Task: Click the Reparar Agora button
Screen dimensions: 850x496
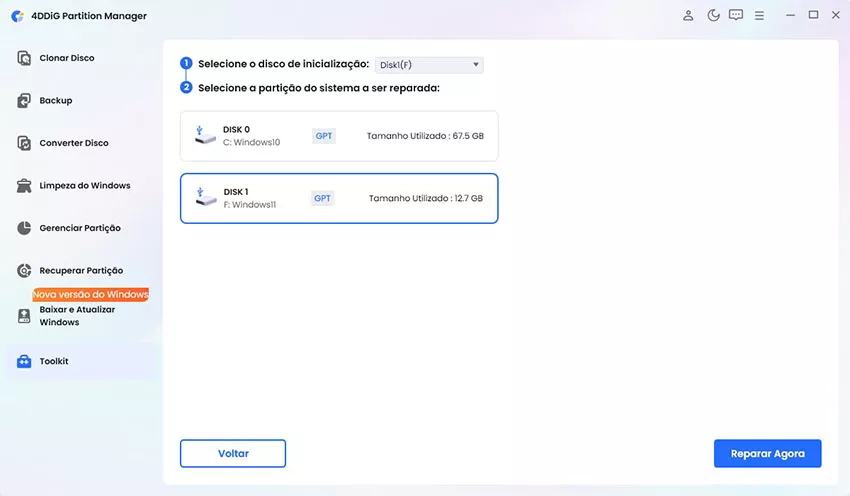Action: click(x=768, y=453)
